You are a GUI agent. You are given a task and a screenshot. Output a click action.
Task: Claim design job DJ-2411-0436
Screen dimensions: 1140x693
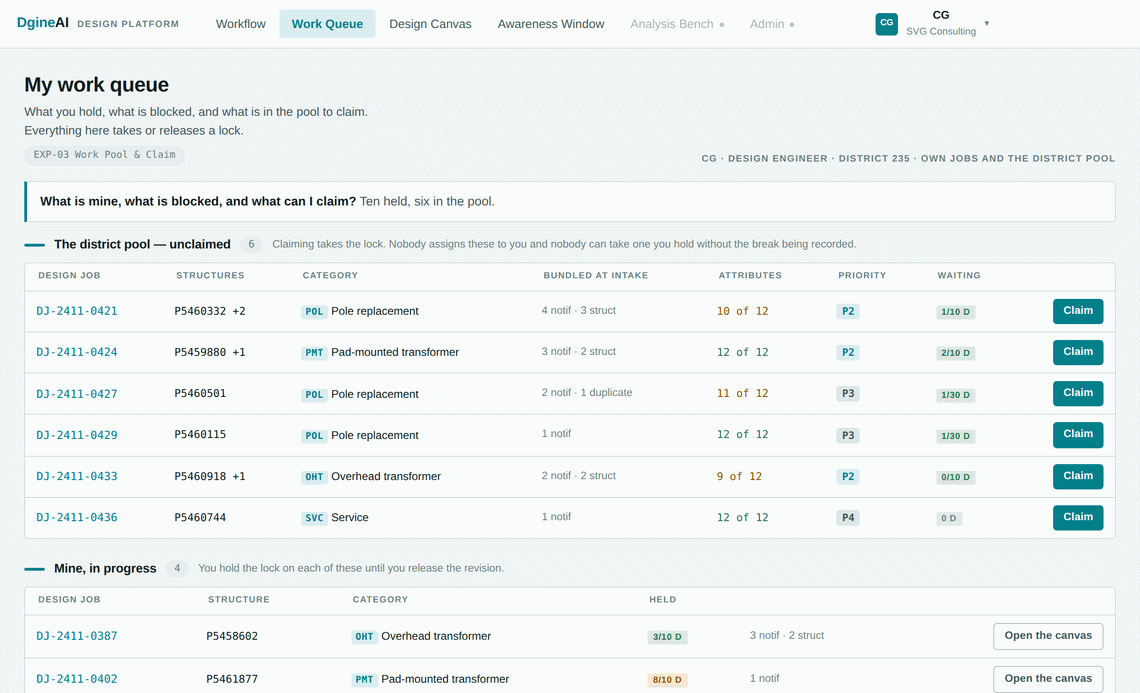1078,517
